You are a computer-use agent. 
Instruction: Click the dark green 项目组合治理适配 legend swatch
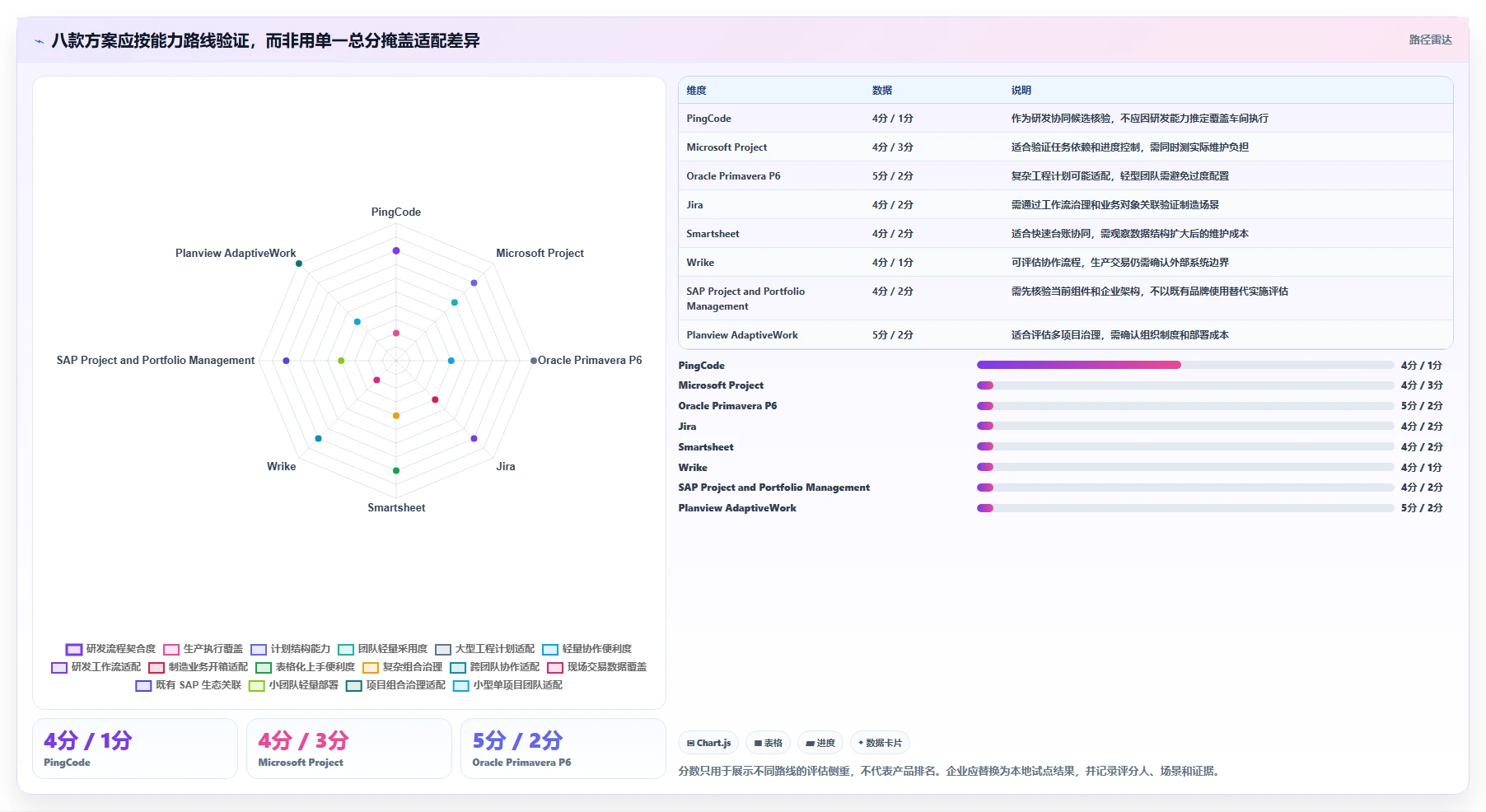click(354, 685)
